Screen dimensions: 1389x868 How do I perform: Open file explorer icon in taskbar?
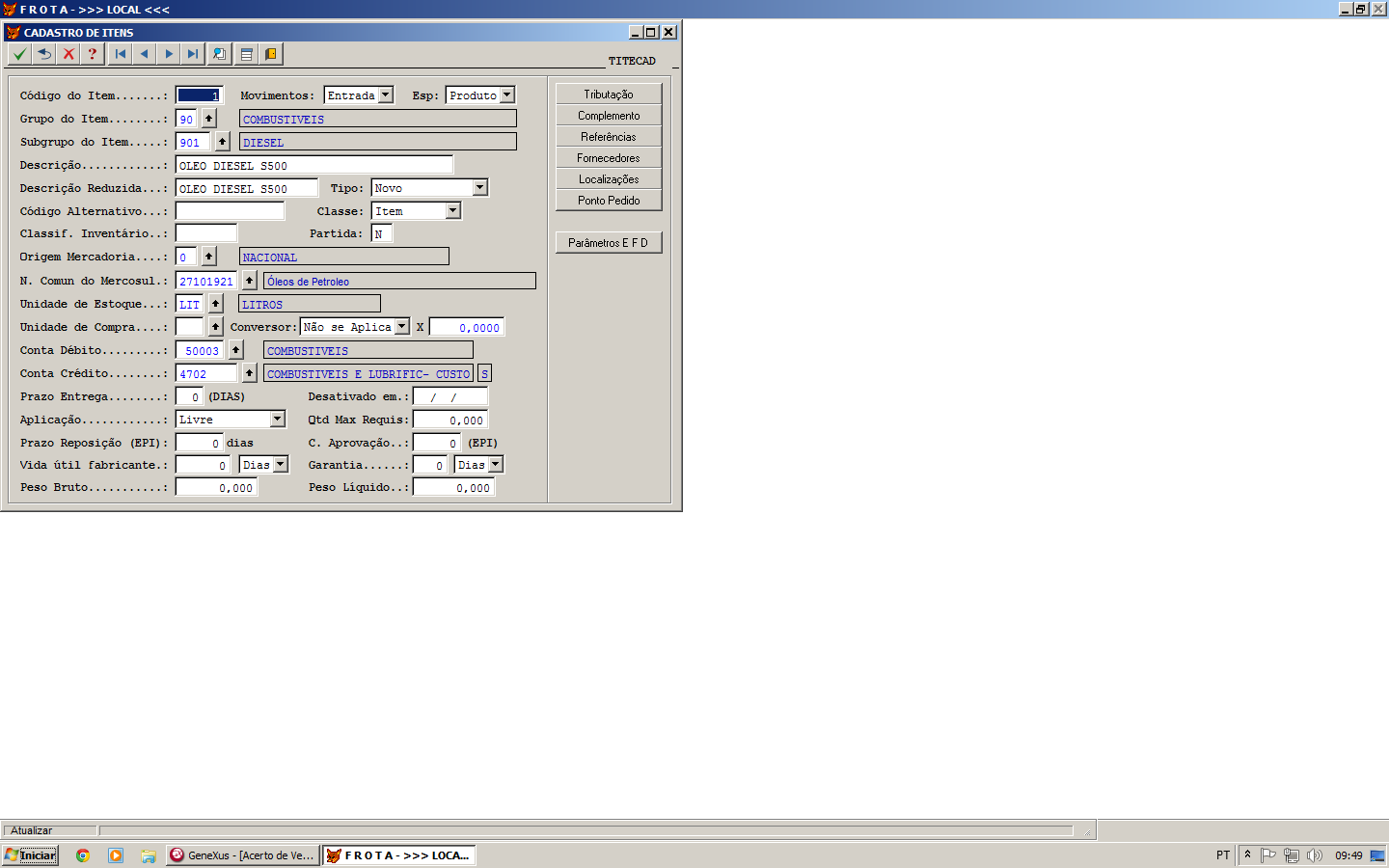click(148, 855)
